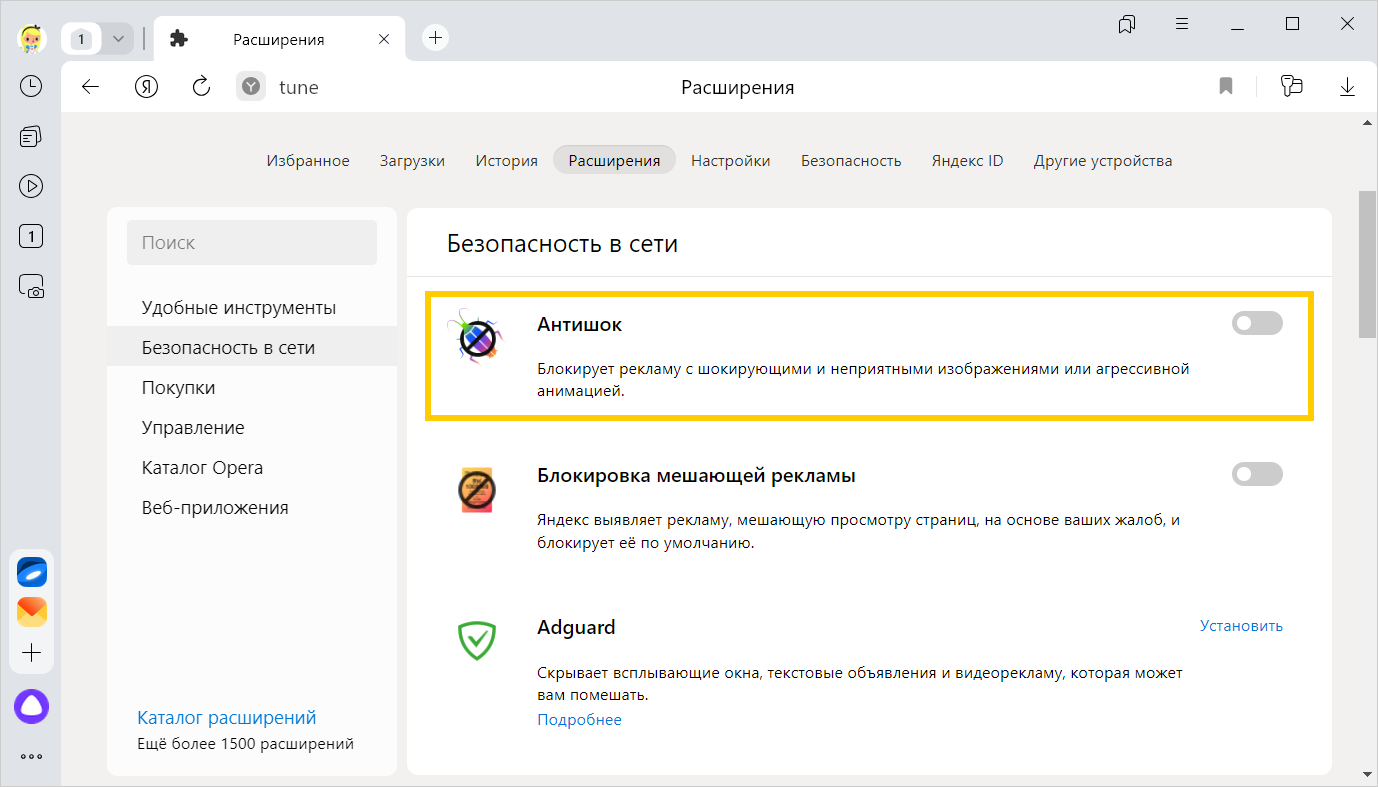Open the browser hamburger menu

(x=1182, y=24)
